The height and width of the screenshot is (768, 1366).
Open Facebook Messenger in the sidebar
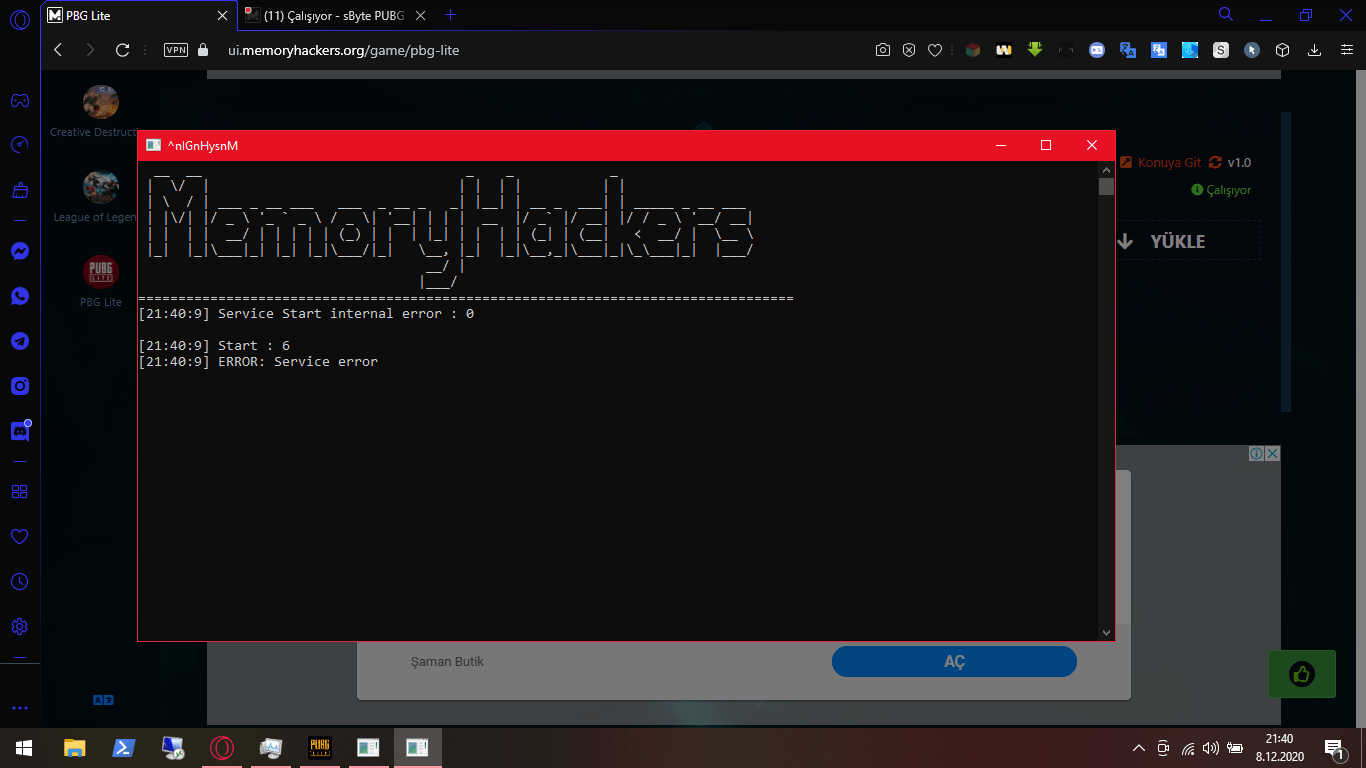[x=19, y=252]
